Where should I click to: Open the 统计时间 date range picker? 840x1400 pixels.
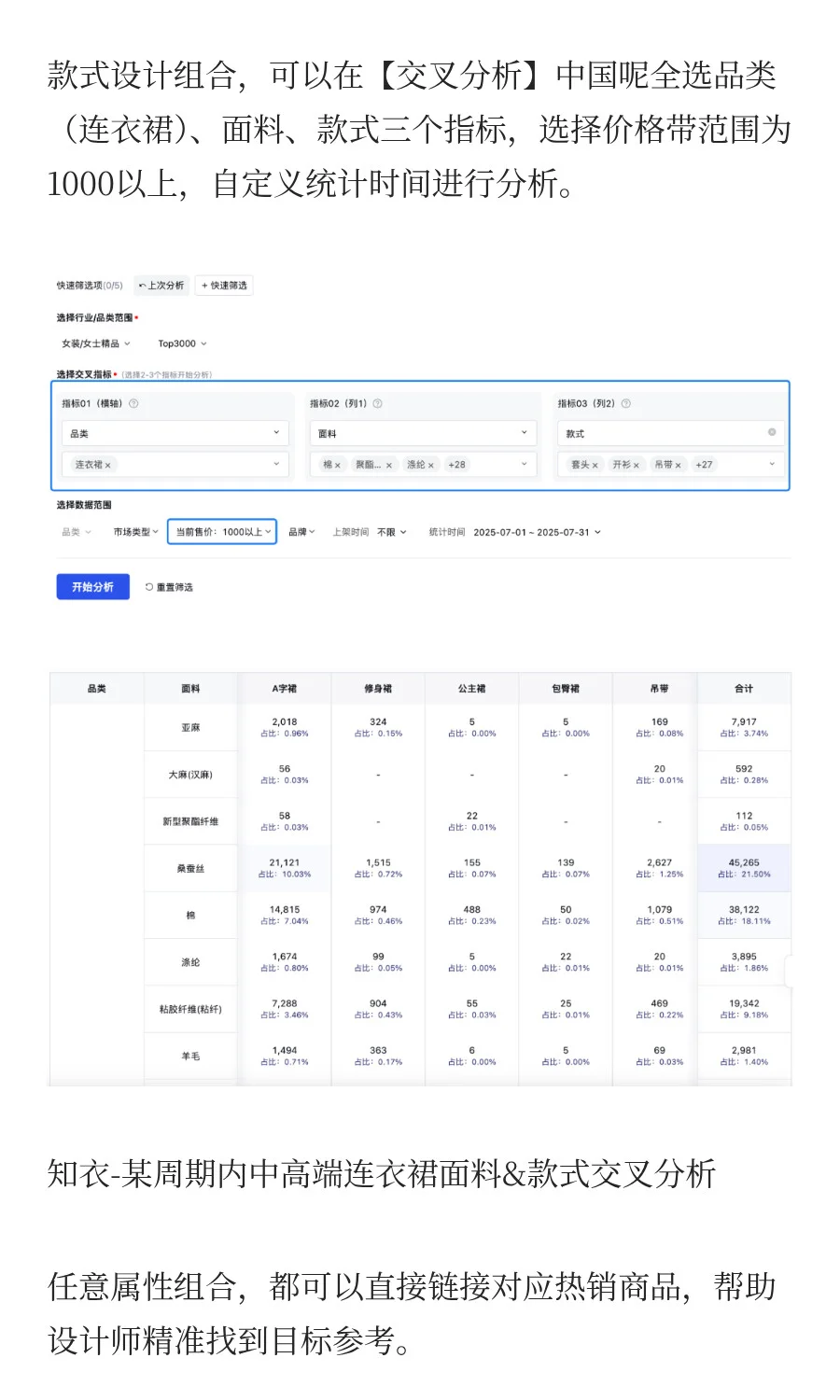pyautogui.click(x=515, y=532)
